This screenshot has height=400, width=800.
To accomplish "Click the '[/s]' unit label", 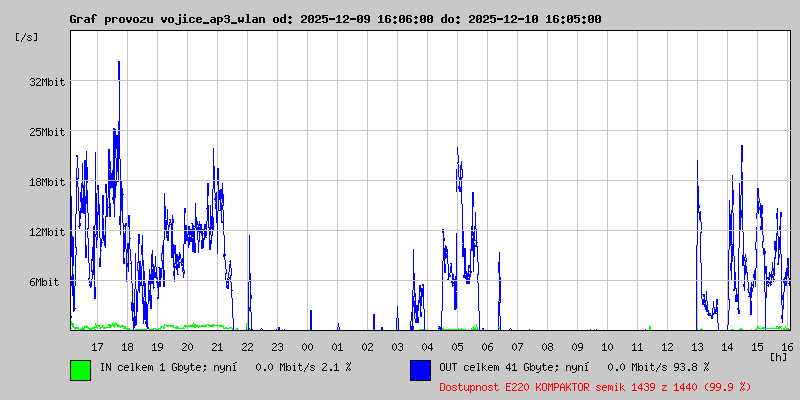I will [x=27, y=37].
